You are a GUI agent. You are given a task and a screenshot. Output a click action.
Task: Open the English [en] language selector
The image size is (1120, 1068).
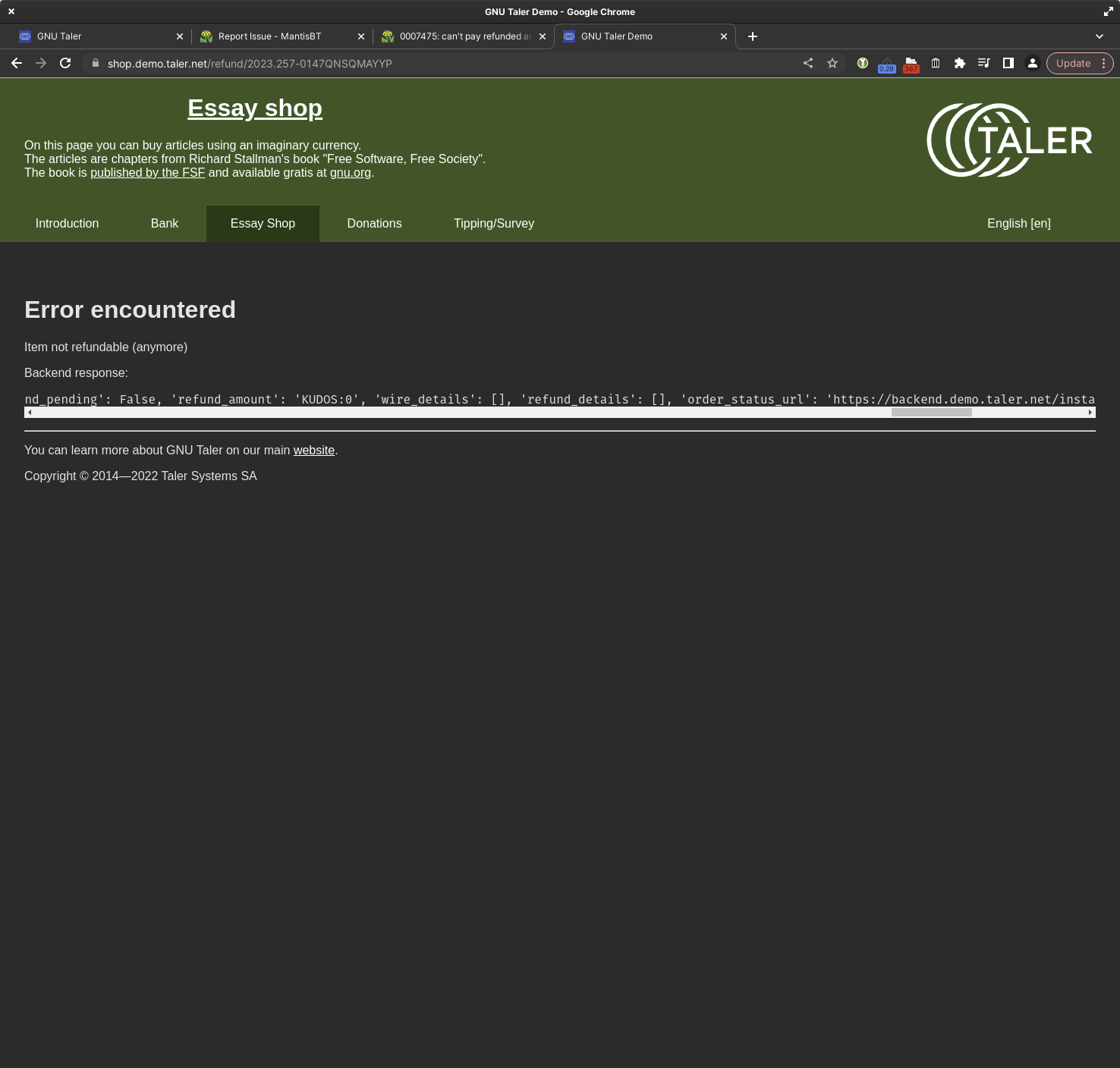click(x=1018, y=224)
